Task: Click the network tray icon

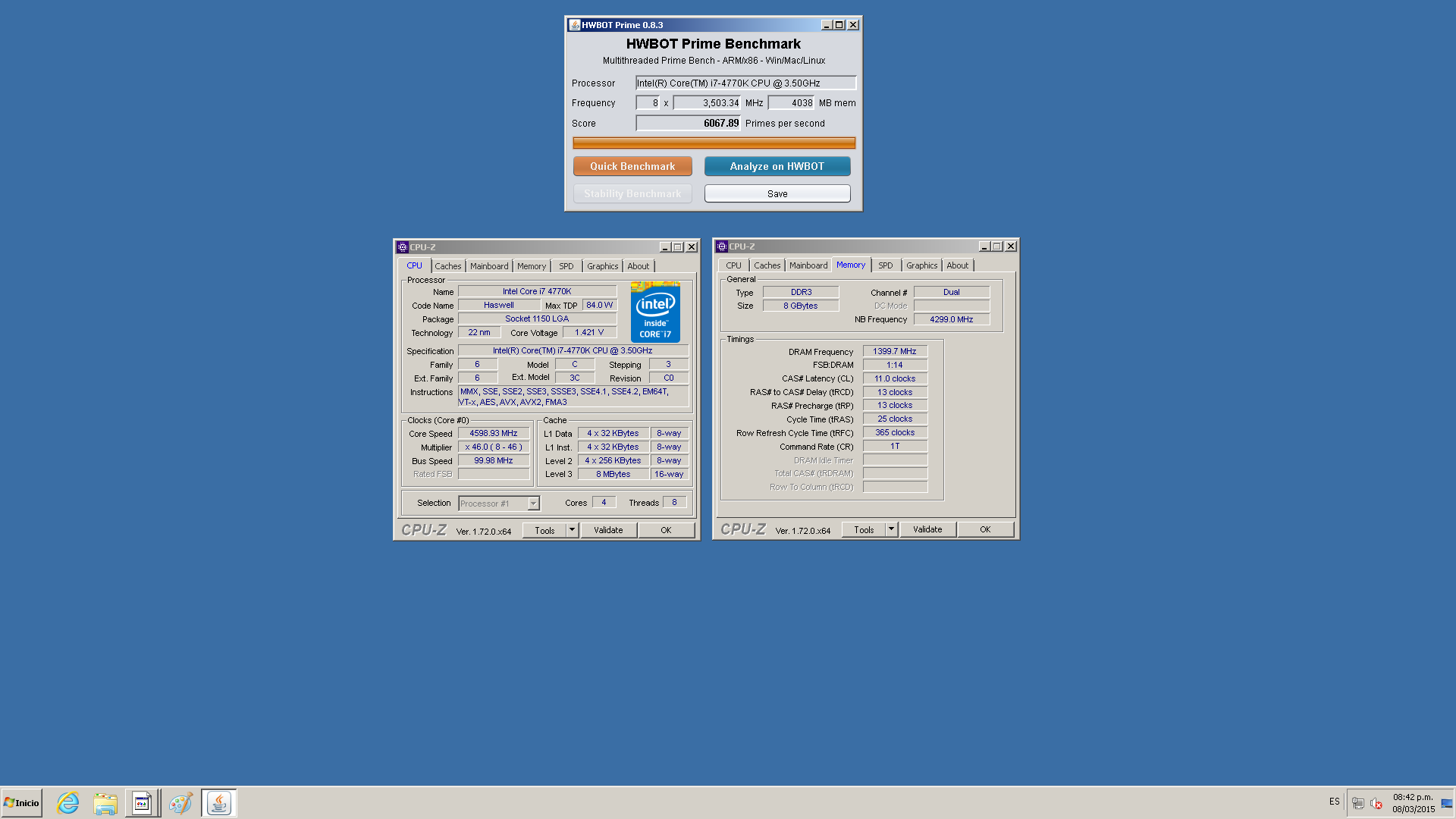Action: 1358,803
